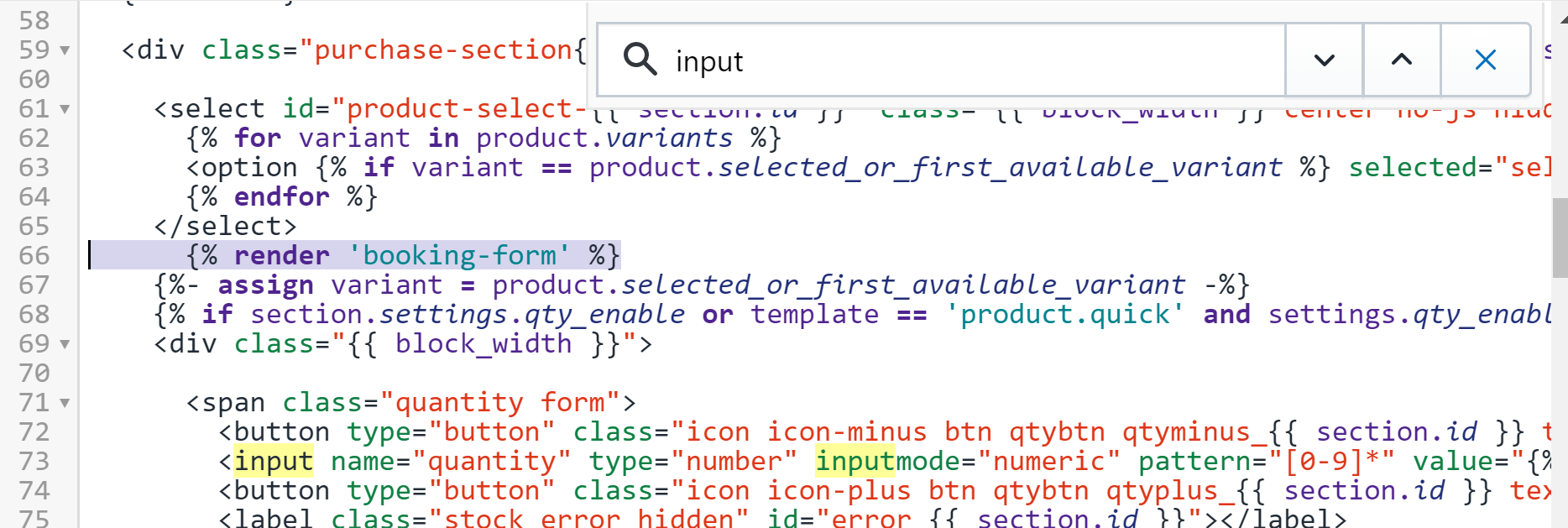The image size is (1568, 528).
Task: Click highlighted 'input' in inputmode attribute
Action: click(x=855, y=461)
